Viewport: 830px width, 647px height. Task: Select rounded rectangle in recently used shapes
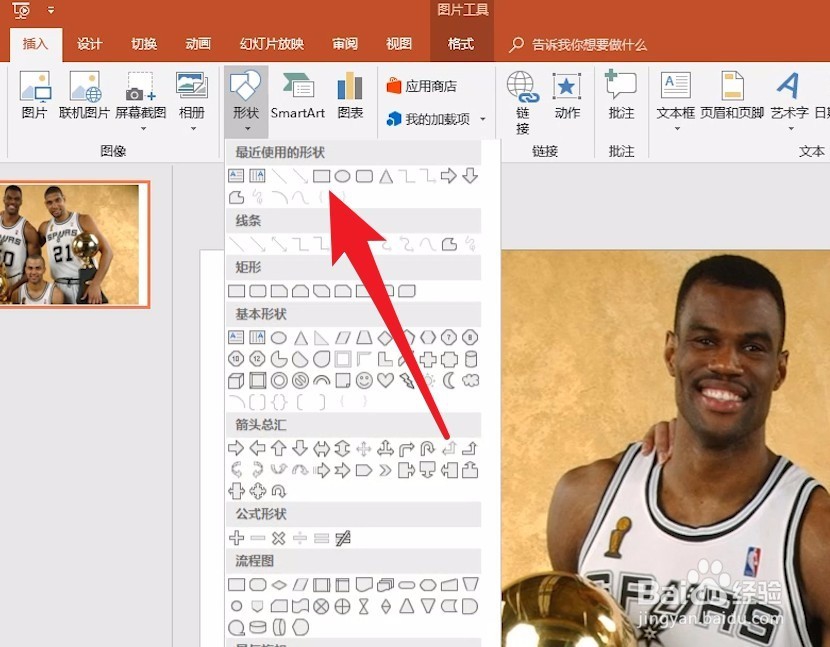tap(364, 176)
